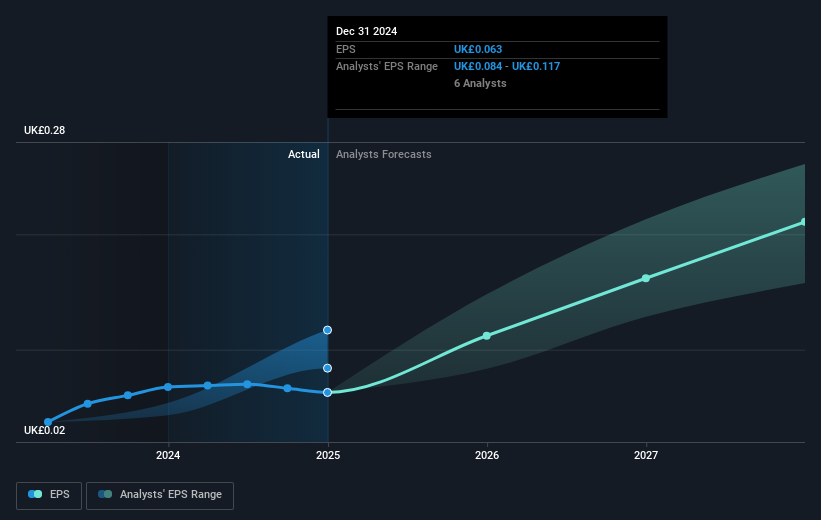821x520 pixels.
Task: Click the Dec 31 2024 tooltip date
Action: pyautogui.click(x=367, y=31)
